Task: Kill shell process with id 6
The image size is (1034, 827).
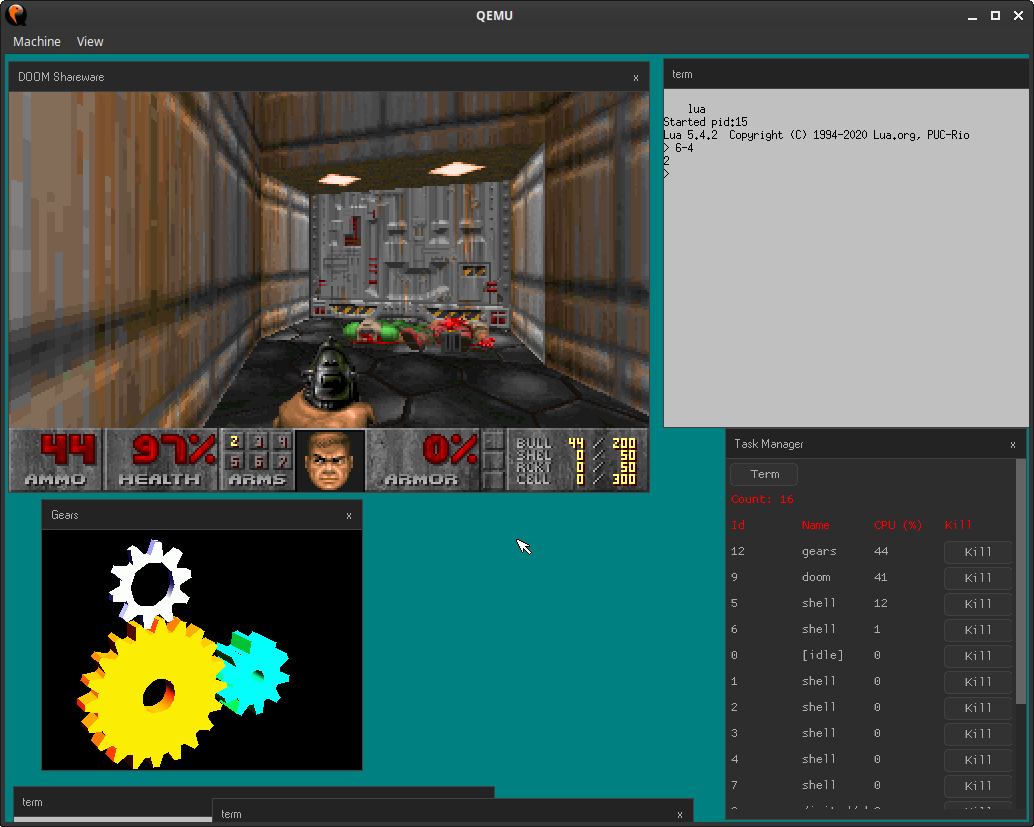Action: click(978, 630)
